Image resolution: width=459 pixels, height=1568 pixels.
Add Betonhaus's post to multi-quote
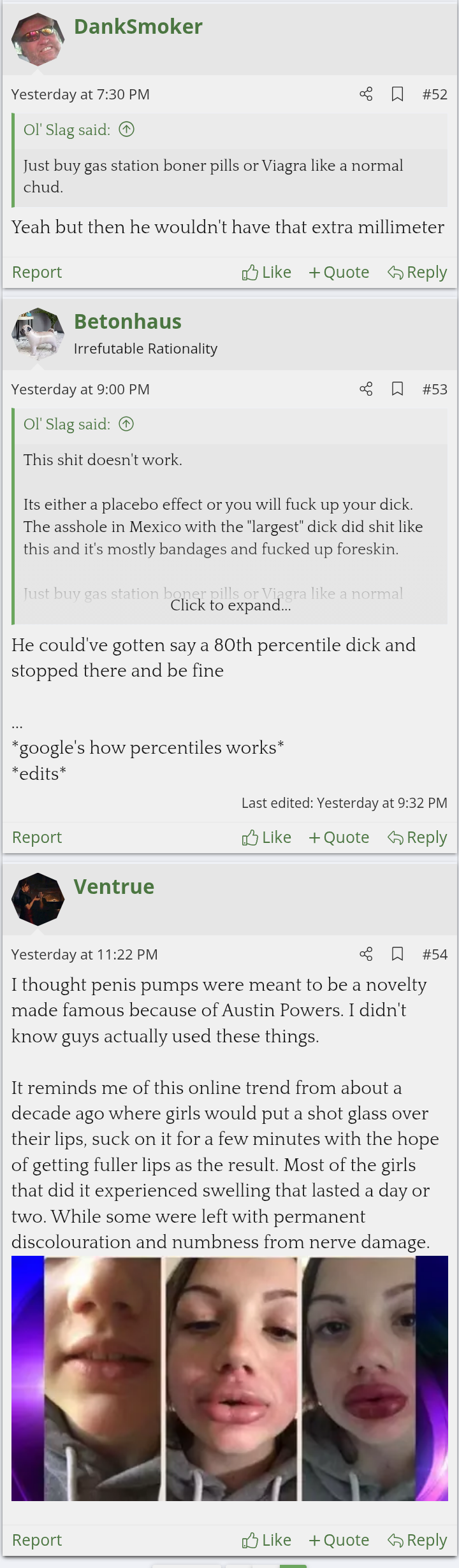pyautogui.click(x=339, y=837)
